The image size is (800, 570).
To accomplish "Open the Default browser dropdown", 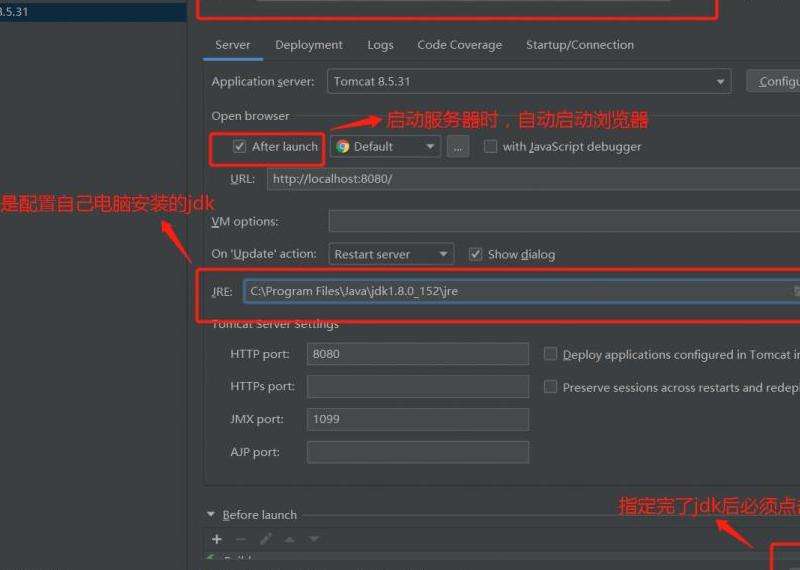I will coord(385,147).
